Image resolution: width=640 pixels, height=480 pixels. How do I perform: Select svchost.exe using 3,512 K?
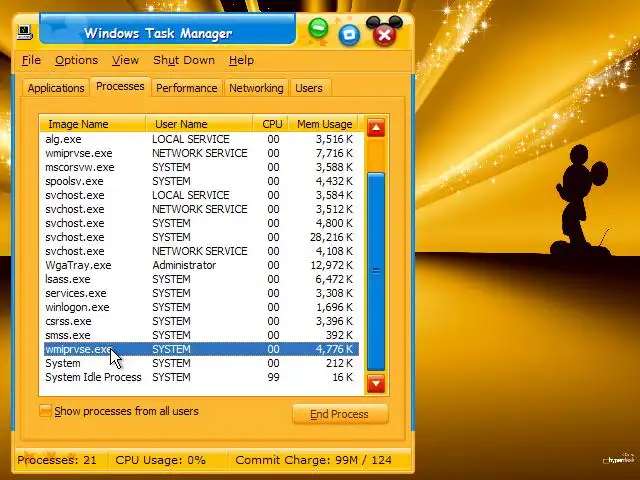tap(201, 209)
